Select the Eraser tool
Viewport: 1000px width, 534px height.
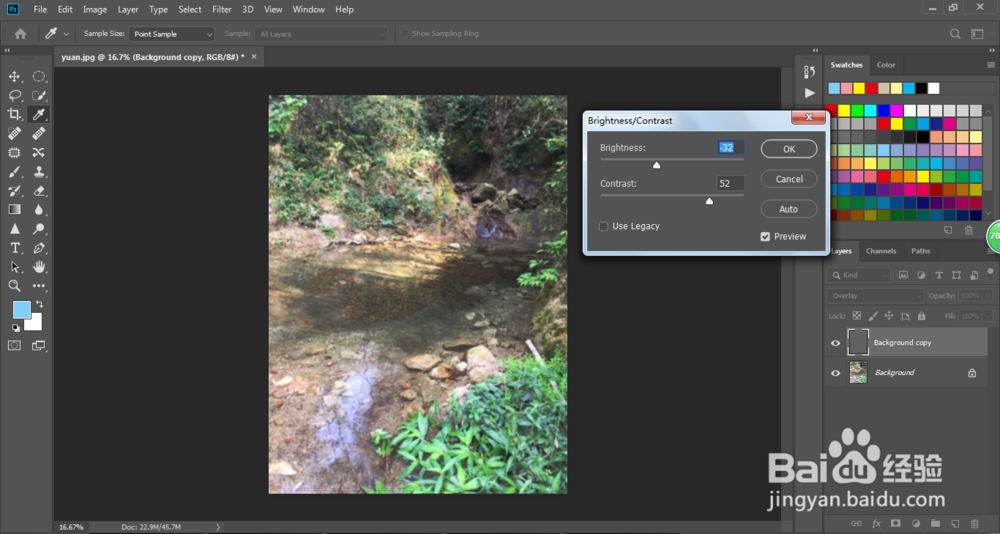click(39, 190)
